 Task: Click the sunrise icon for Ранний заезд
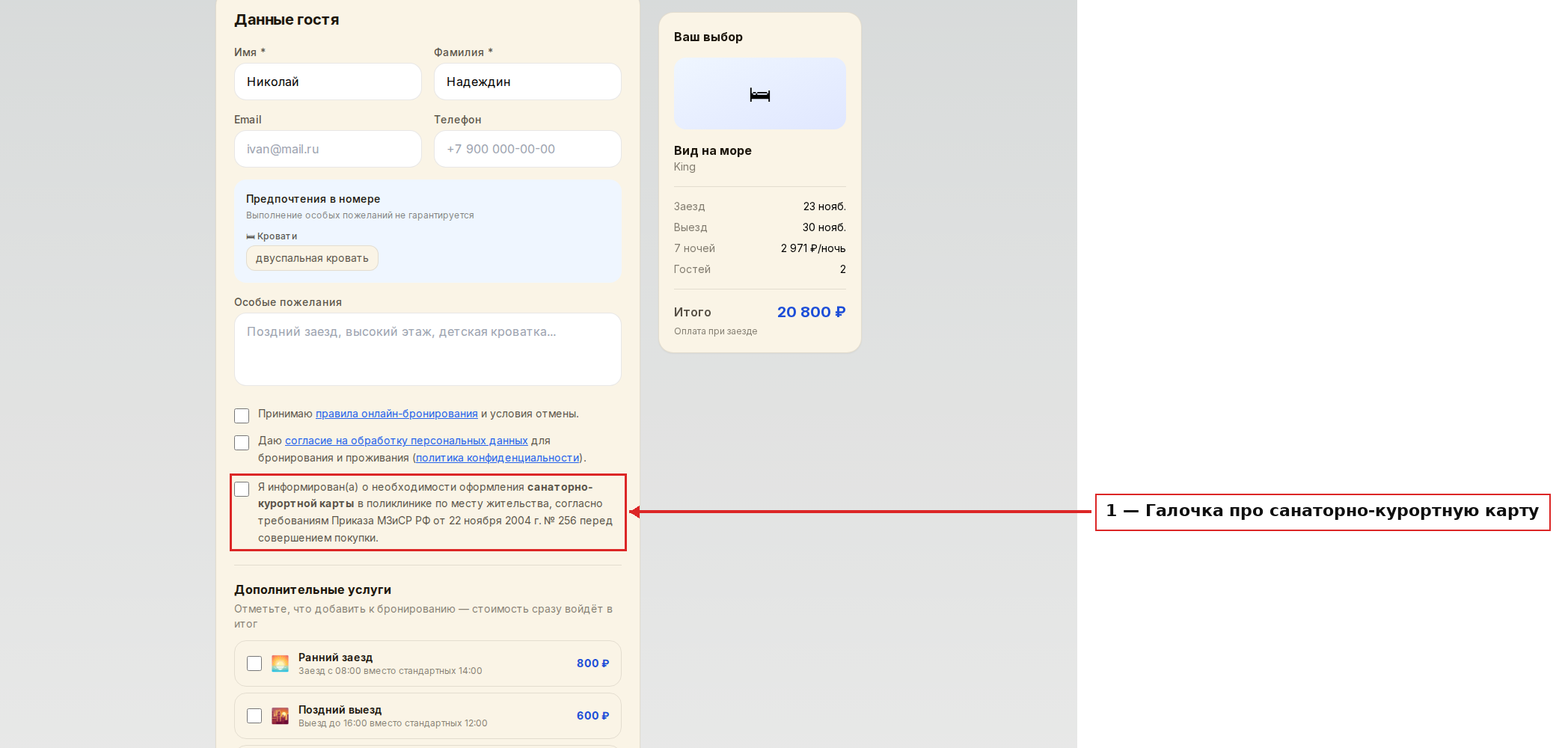click(x=280, y=663)
